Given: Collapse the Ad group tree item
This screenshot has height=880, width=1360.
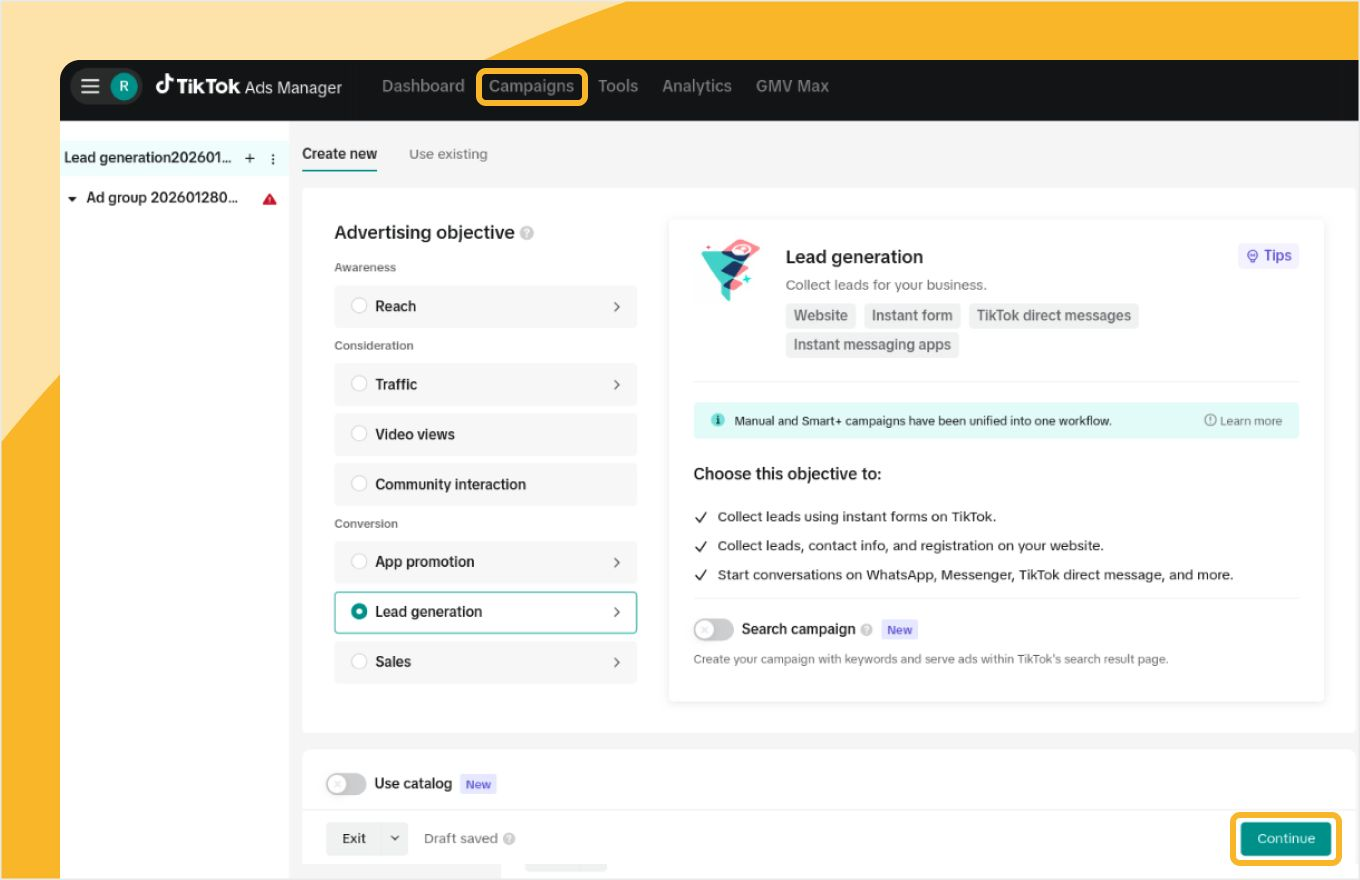Looking at the screenshot, I should (72, 199).
